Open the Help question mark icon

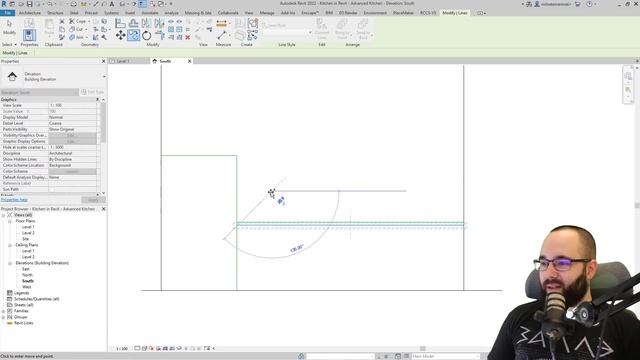coord(589,4)
